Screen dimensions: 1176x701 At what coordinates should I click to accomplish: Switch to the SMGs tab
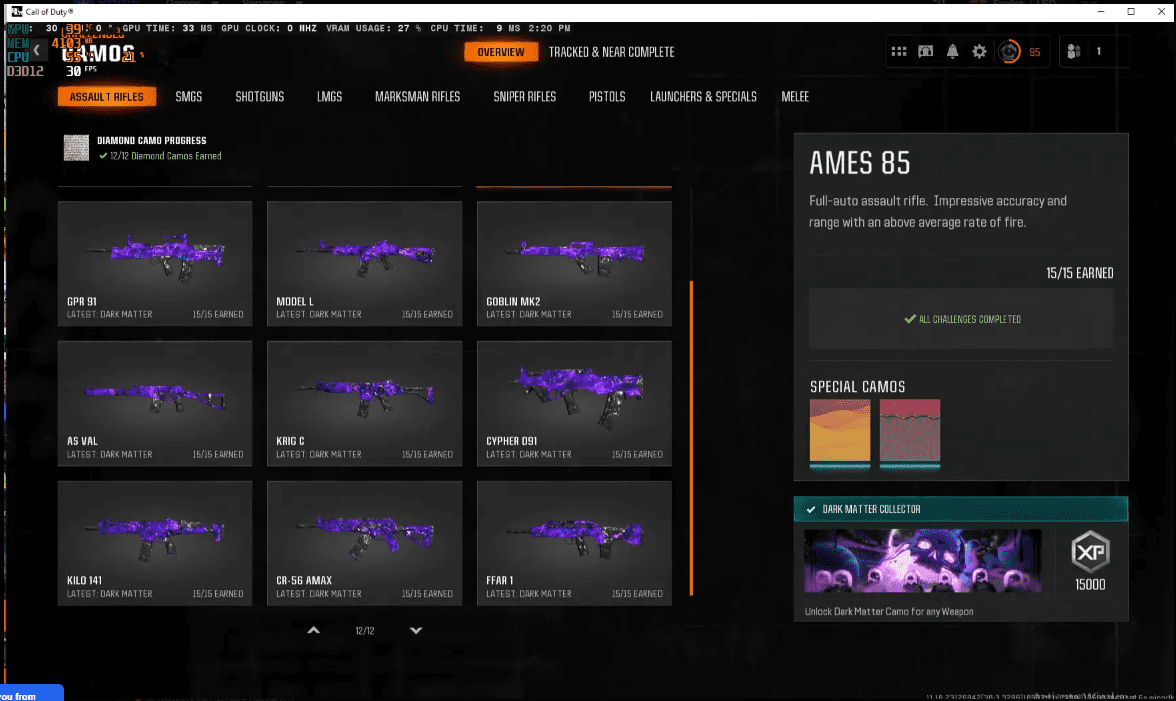tap(188, 97)
